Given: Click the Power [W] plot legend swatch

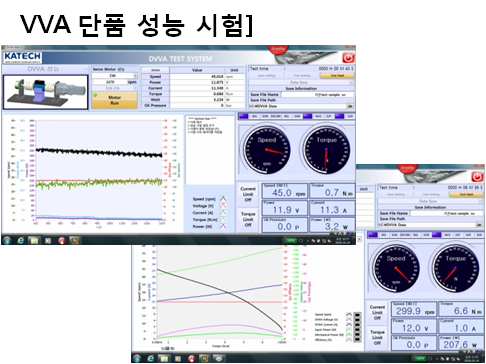Looking at the screenshot, I should [x=223, y=226].
